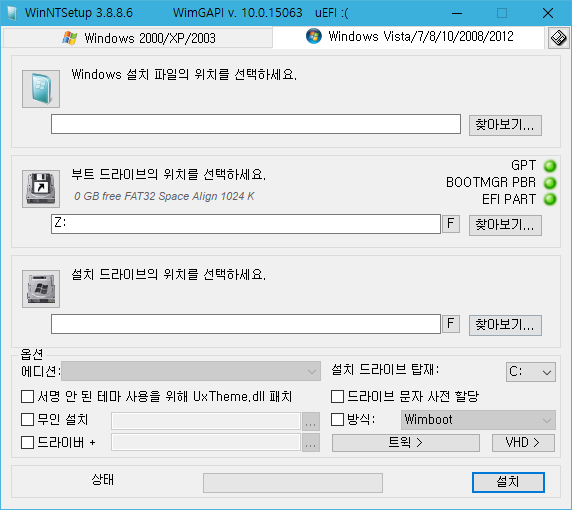This screenshot has height=510, width=572.
Task: Click the installation drive icon
Action: click(41, 289)
